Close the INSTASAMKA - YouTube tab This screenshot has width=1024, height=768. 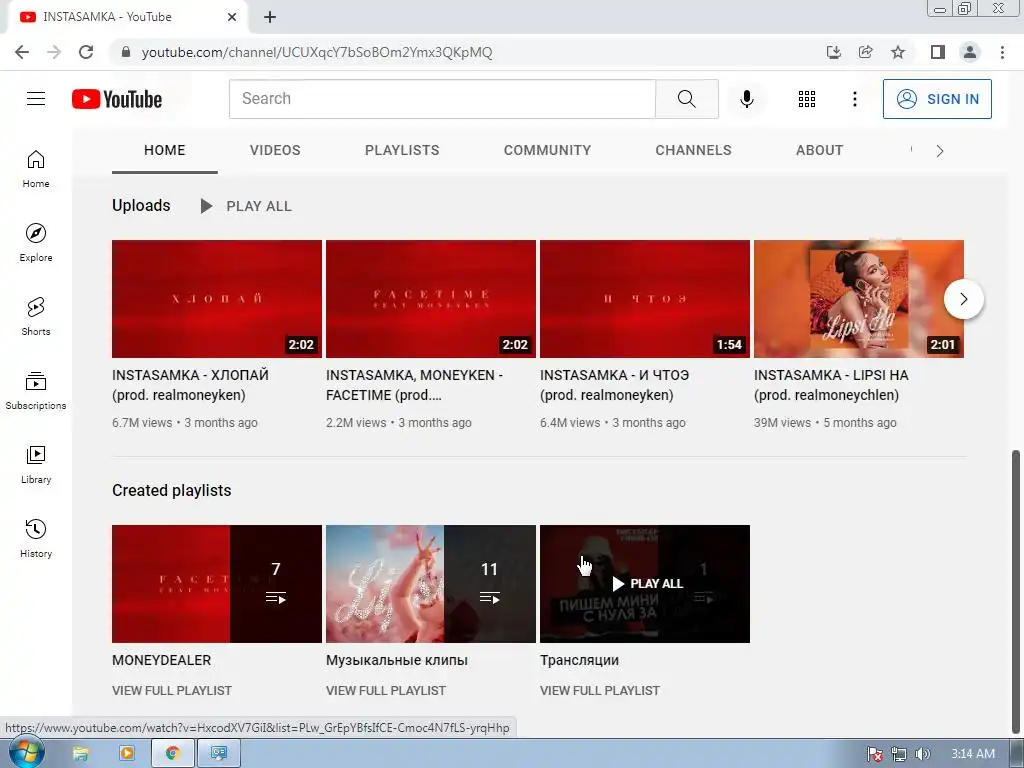coord(232,17)
